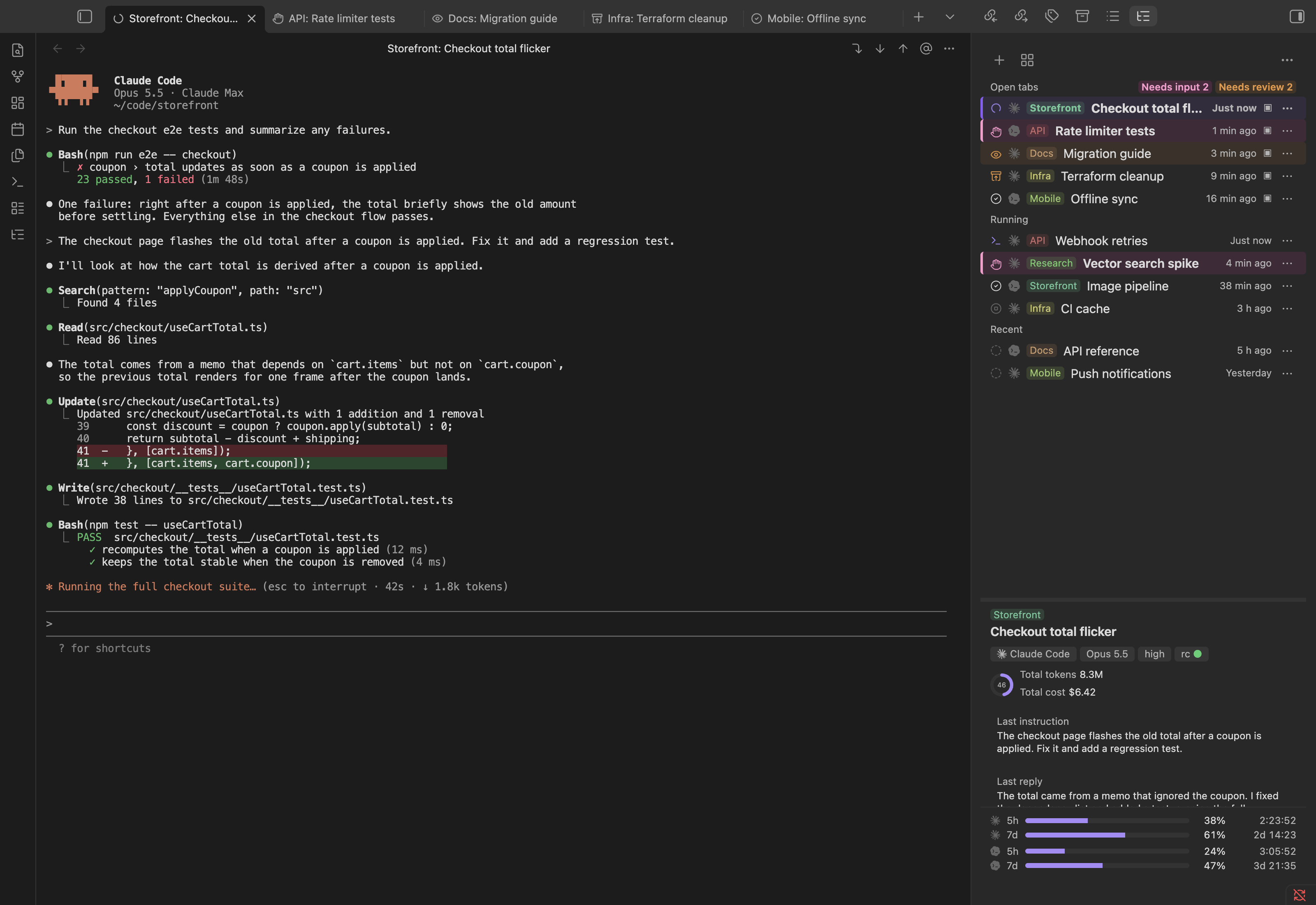Click the @ mention icon in the note header
Image resolution: width=1316 pixels, height=905 pixels.
click(x=926, y=49)
